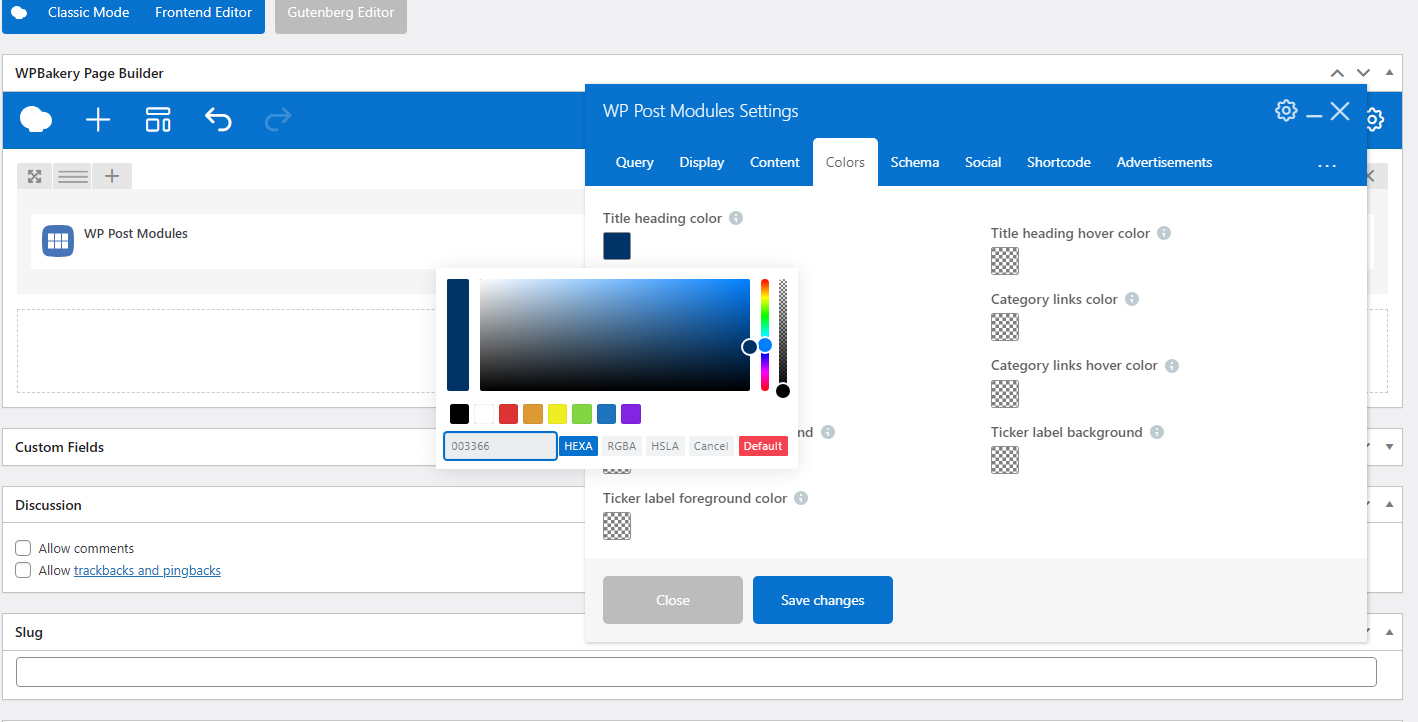Show info for Category links color
The image size is (1418, 722).
click(x=1132, y=299)
